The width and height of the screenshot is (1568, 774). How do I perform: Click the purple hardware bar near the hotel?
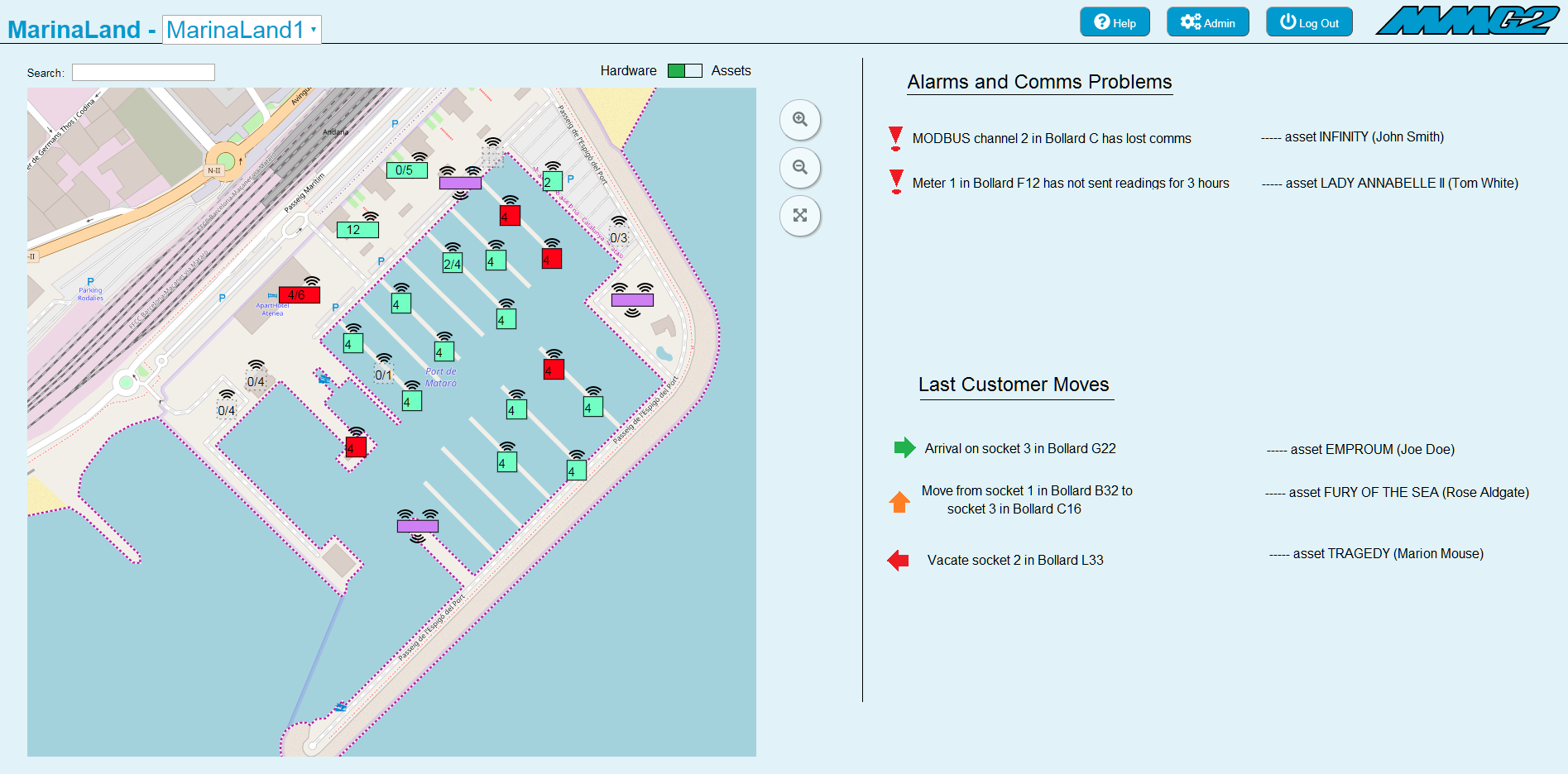(460, 183)
